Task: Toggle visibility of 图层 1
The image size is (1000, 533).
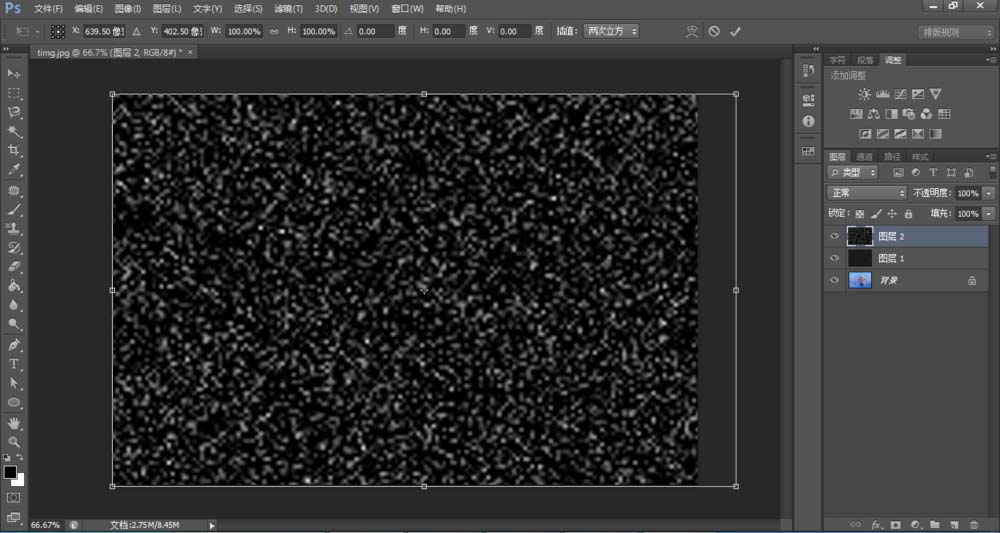Action: (x=835, y=258)
